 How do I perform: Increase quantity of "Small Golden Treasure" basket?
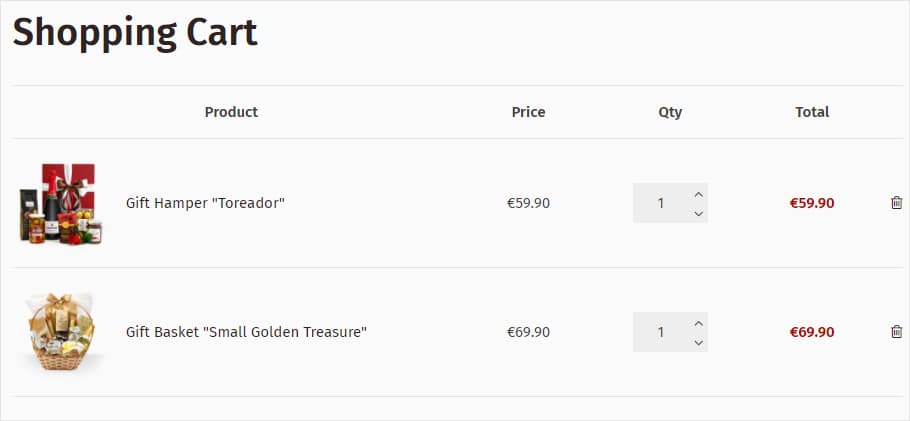[x=698, y=323]
